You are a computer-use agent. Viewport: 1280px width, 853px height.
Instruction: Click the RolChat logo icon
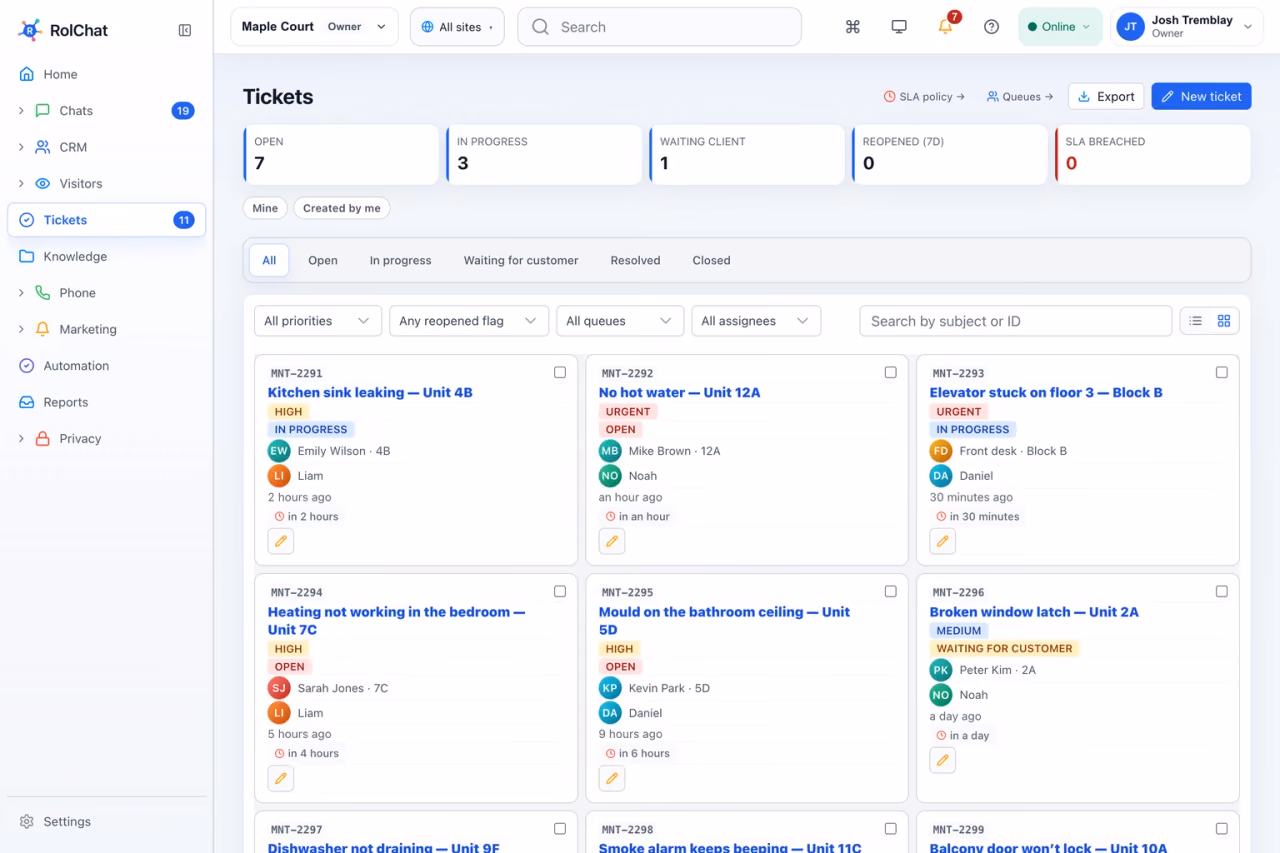click(30, 30)
